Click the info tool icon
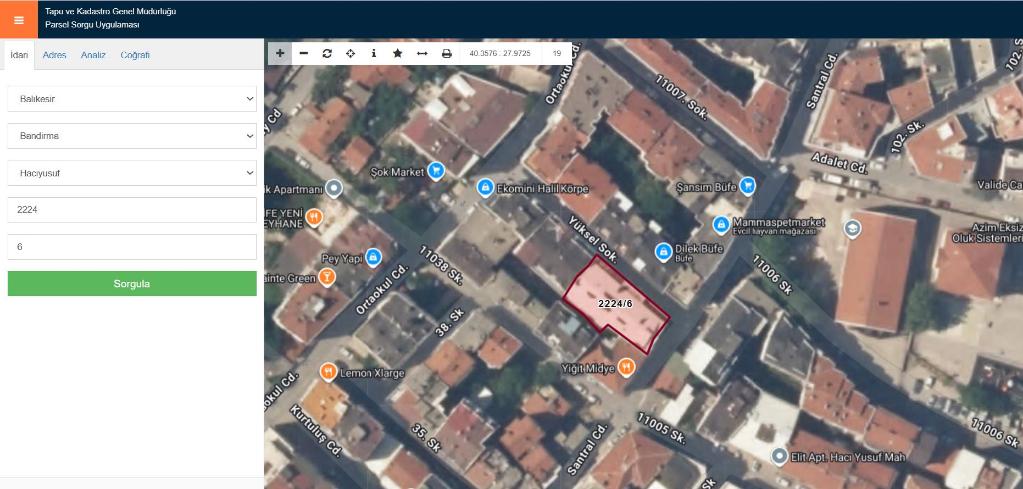The width and height of the screenshot is (1023, 489). tap(374, 53)
